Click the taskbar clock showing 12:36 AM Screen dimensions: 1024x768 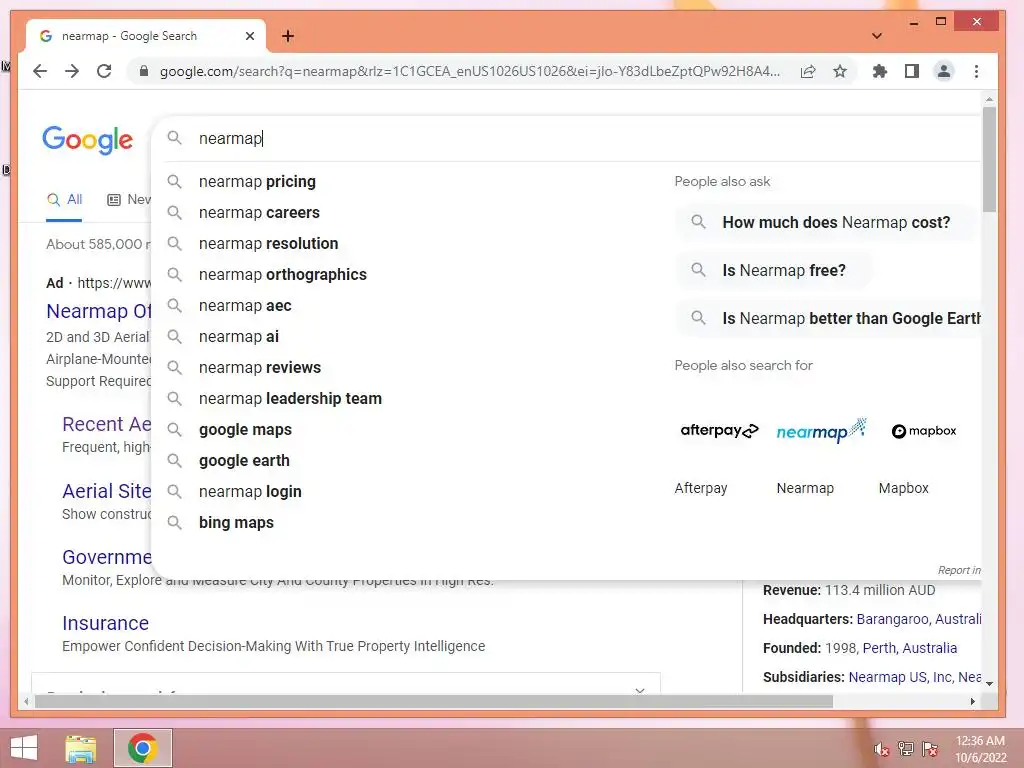[980, 749]
